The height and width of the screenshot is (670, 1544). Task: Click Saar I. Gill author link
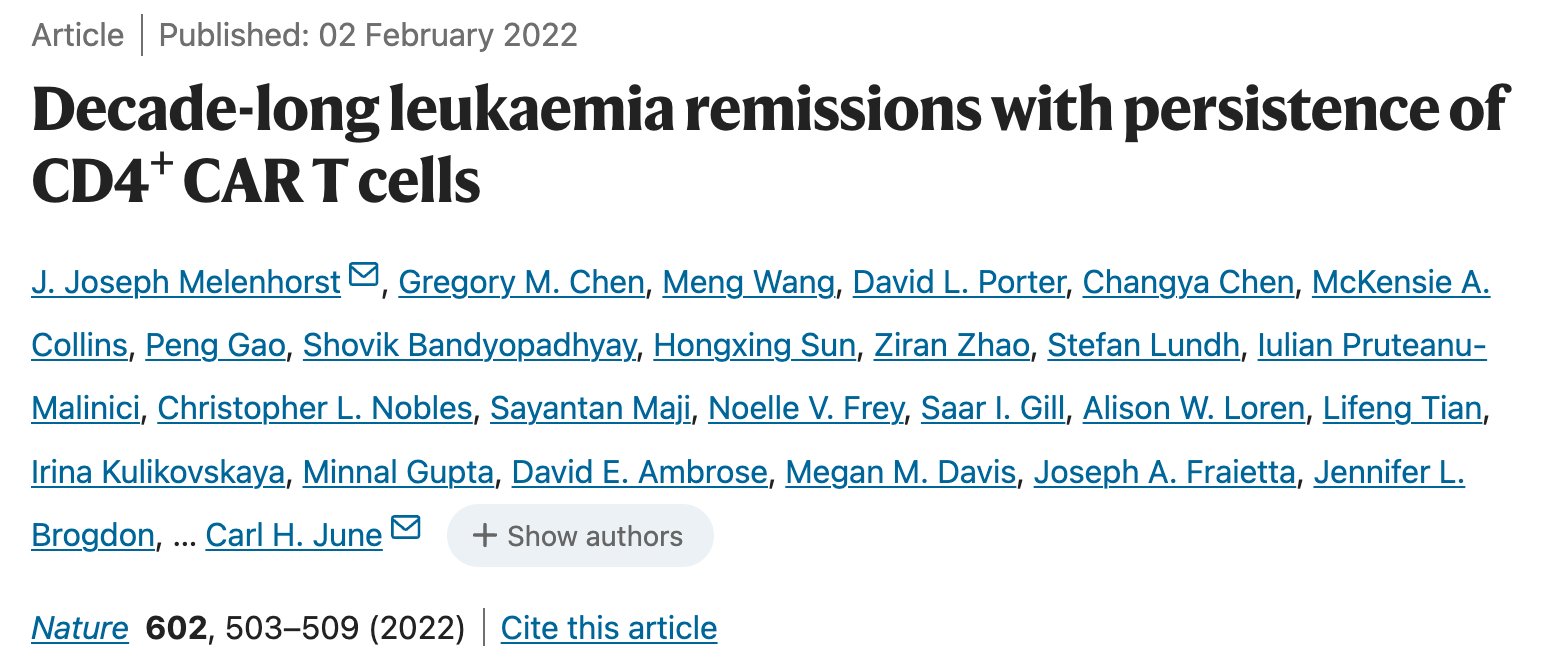coord(993,409)
